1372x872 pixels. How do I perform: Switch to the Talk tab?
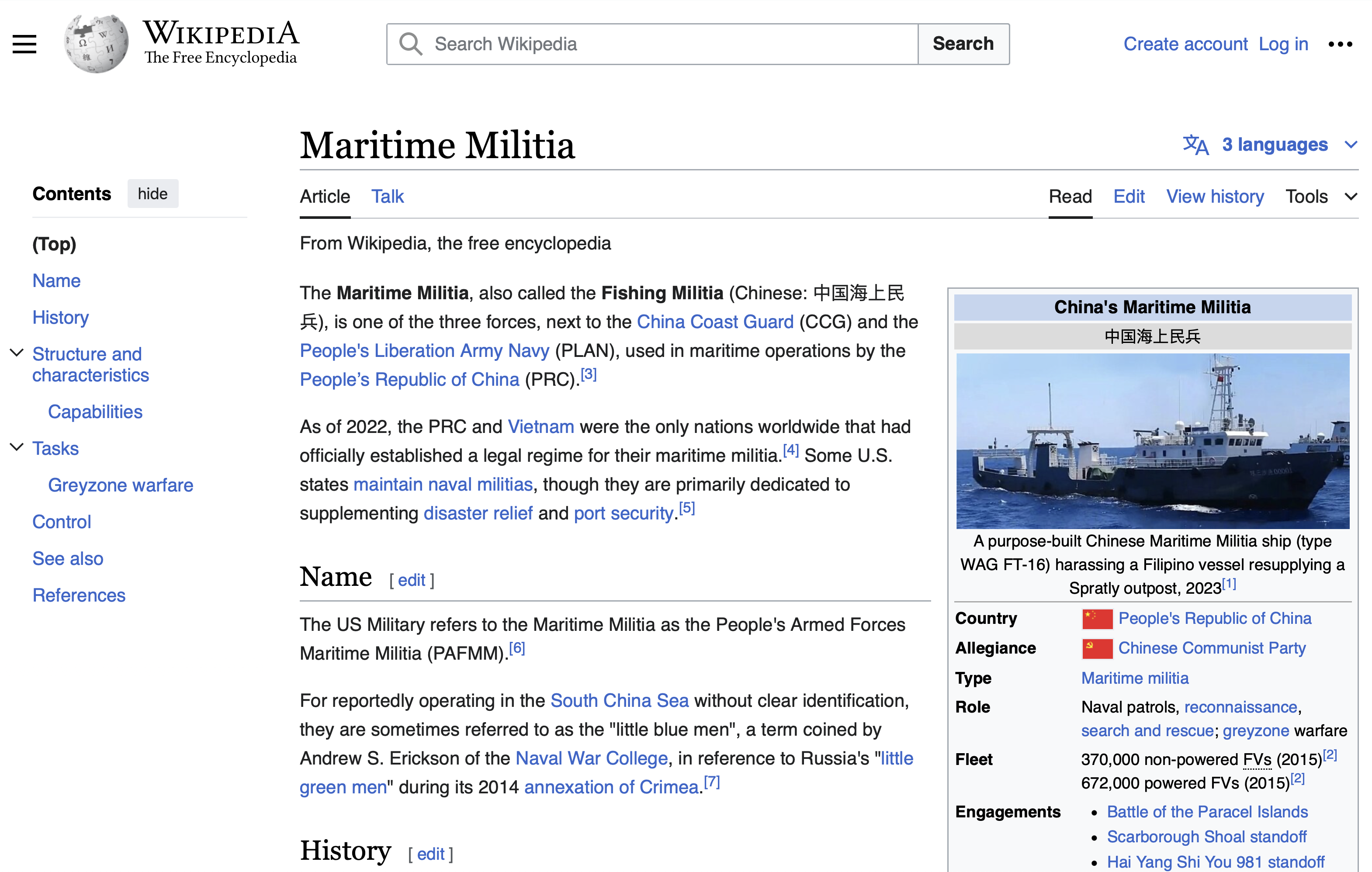pos(388,197)
